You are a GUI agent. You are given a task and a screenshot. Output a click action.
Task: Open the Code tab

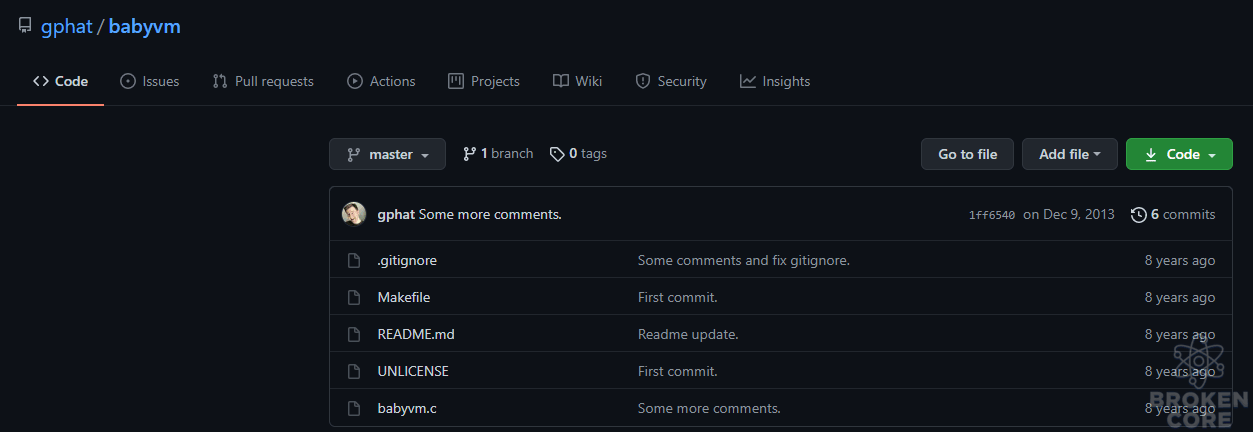60,81
